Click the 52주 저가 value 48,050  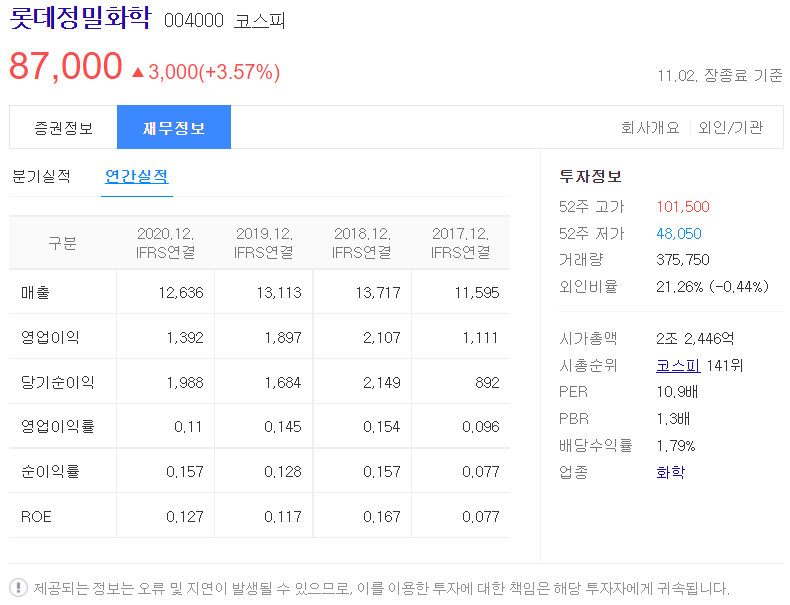point(679,234)
